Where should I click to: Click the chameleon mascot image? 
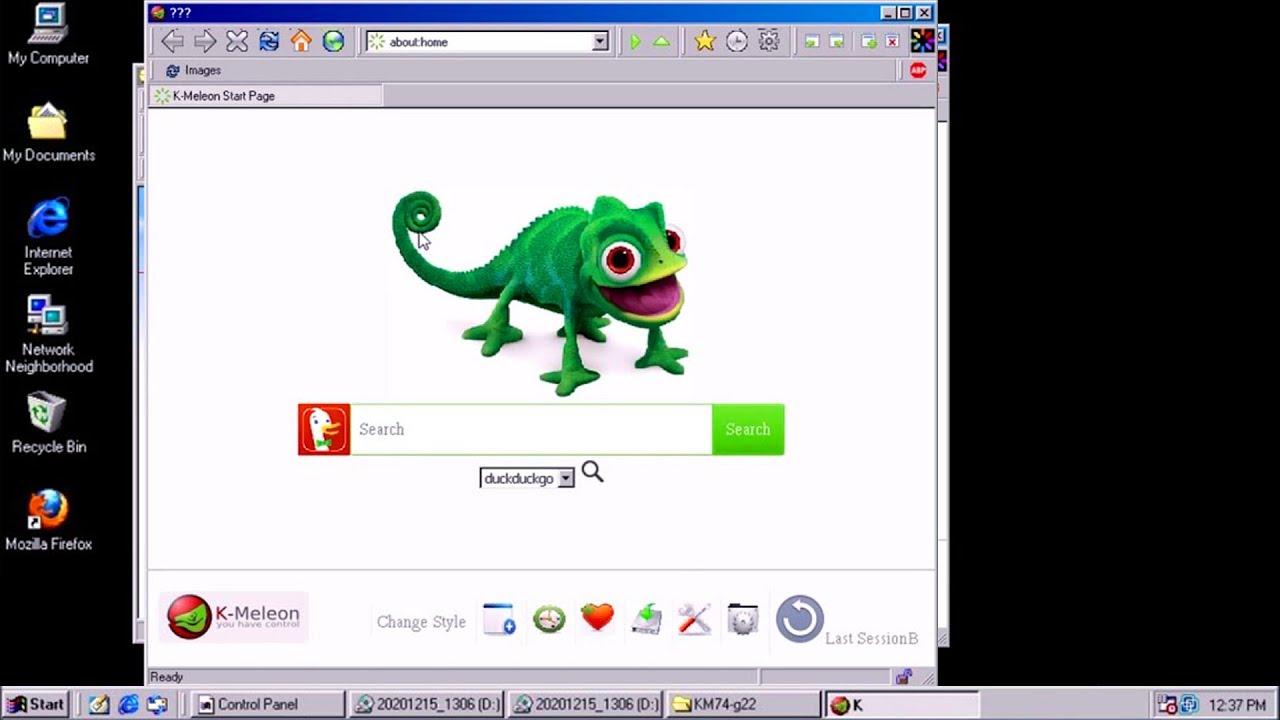point(541,292)
